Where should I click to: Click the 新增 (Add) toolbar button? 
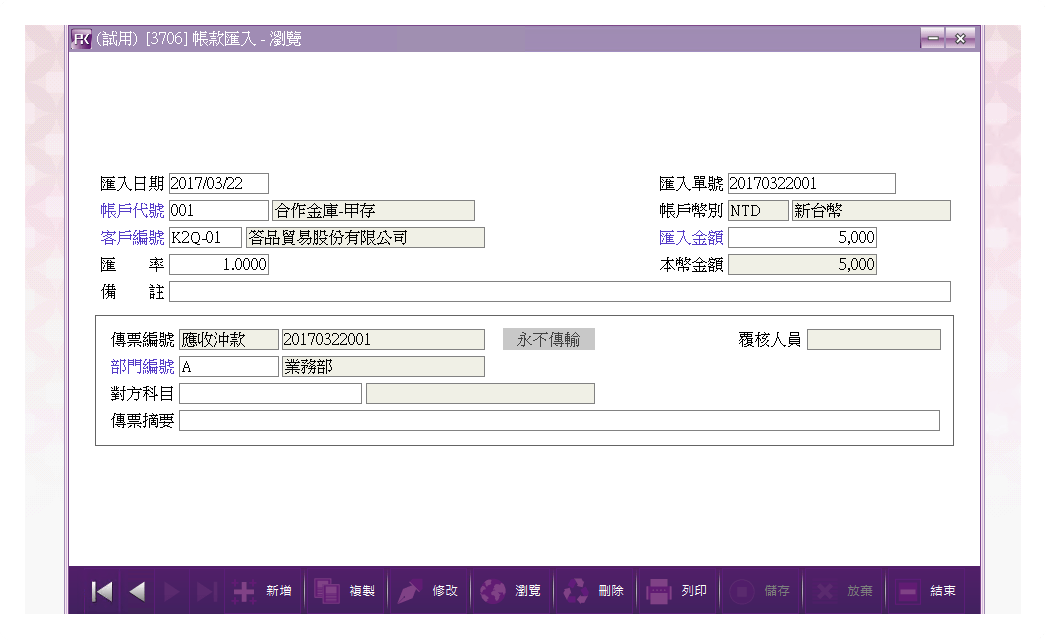[263, 591]
